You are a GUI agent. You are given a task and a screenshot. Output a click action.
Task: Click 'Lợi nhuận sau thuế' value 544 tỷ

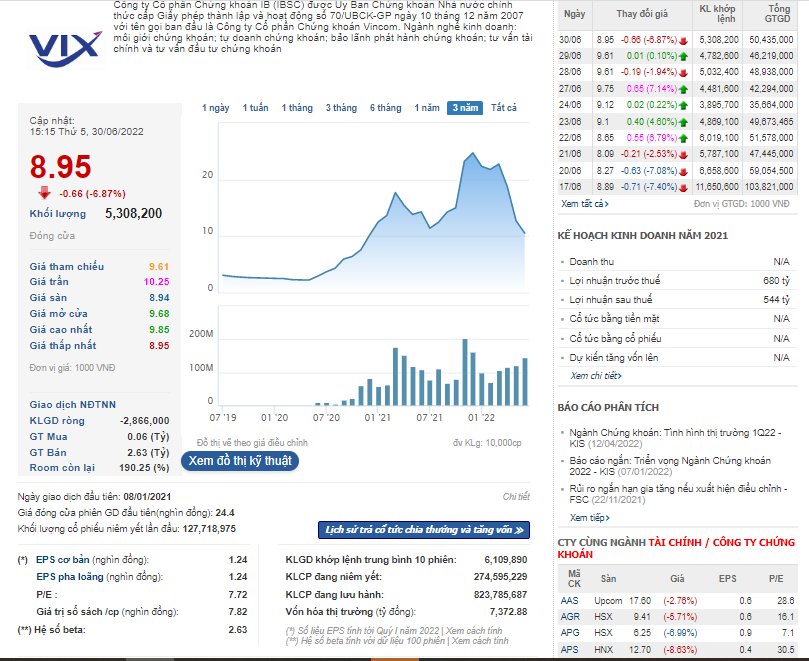pos(776,300)
